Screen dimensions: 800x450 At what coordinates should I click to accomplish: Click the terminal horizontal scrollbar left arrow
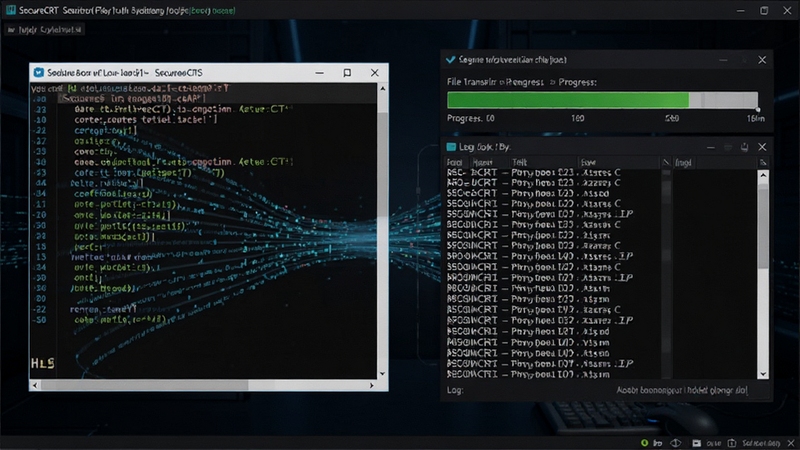[x=35, y=385]
